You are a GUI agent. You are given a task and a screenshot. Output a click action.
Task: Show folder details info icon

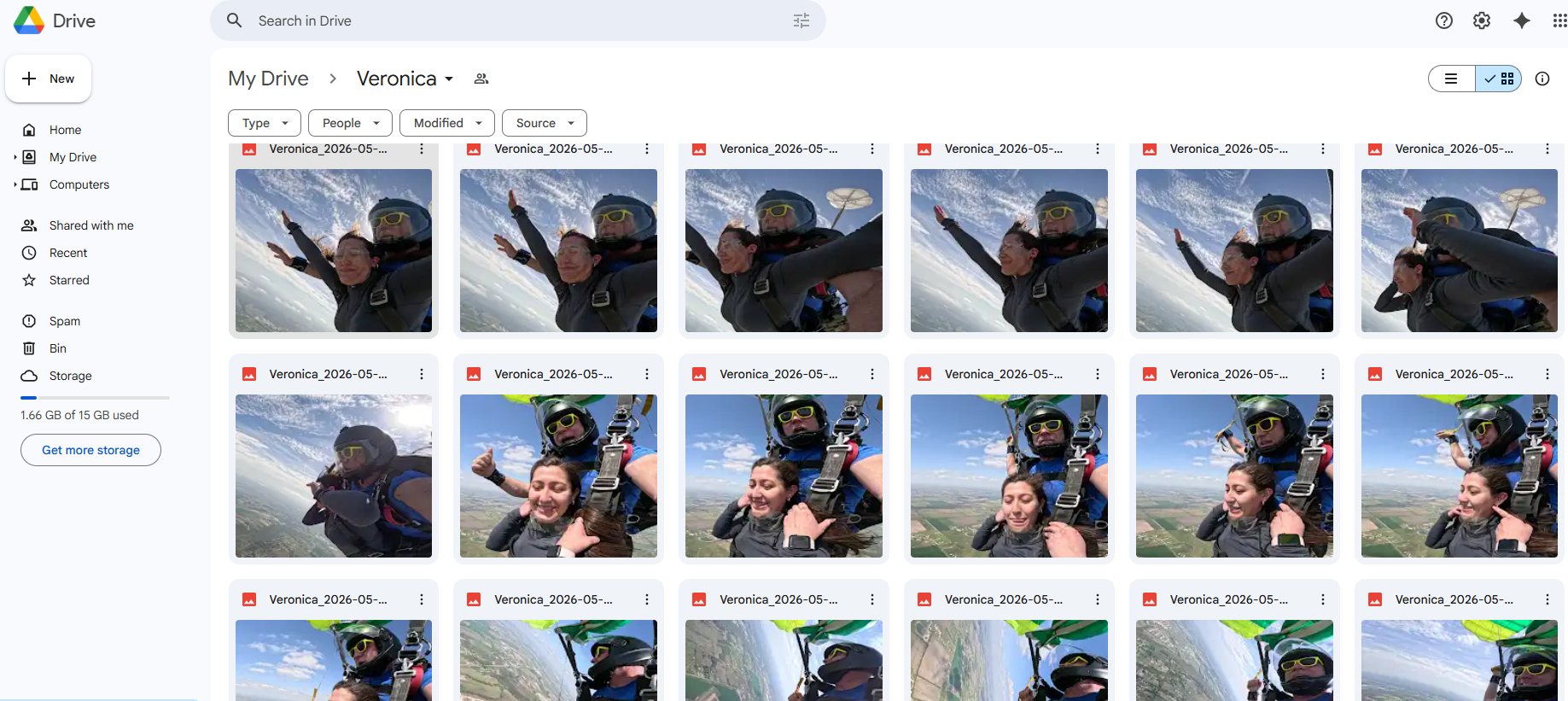(1542, 79)
